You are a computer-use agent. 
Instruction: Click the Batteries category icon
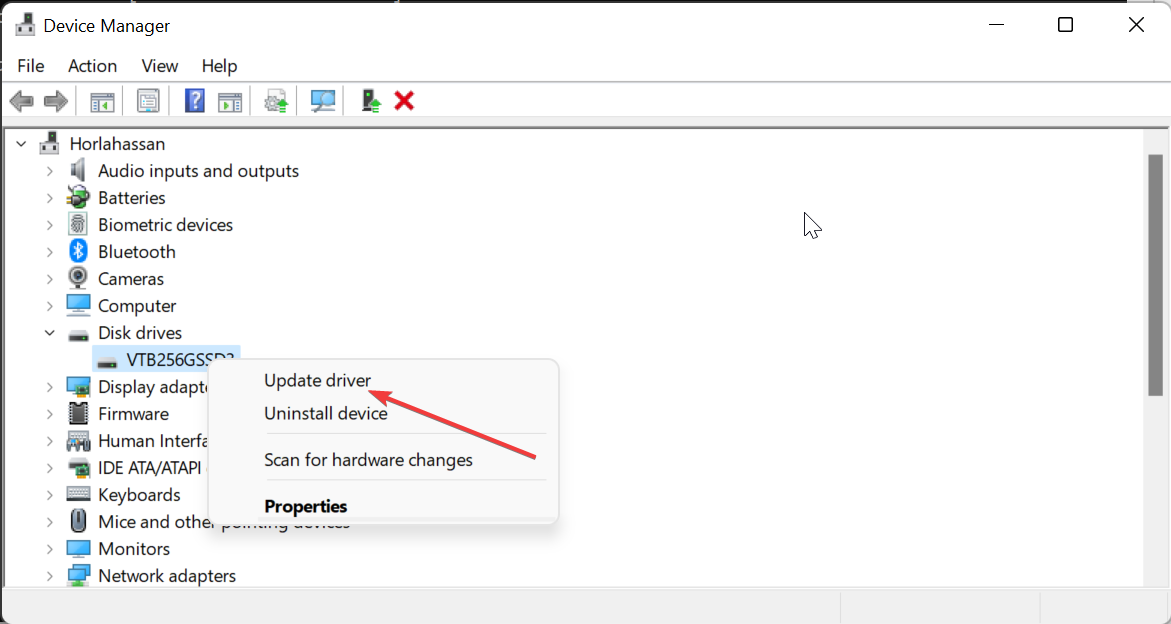[x=78, y=198]
